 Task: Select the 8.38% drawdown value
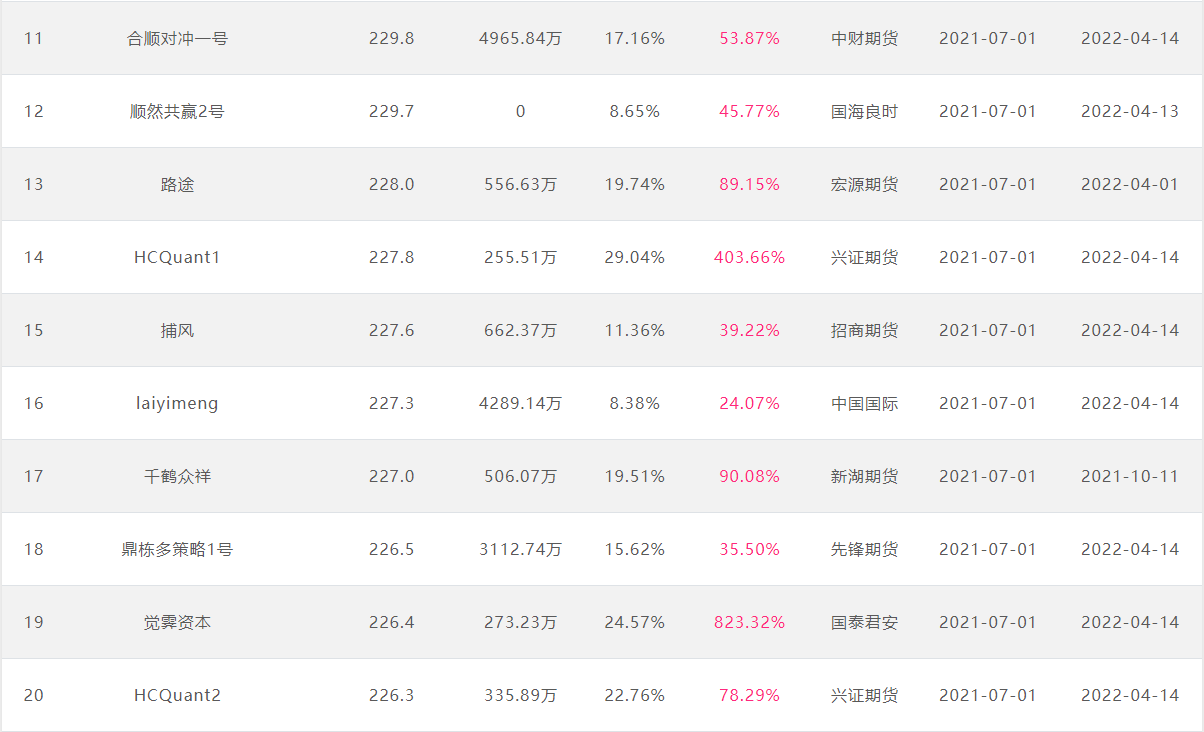pos(634,403)
